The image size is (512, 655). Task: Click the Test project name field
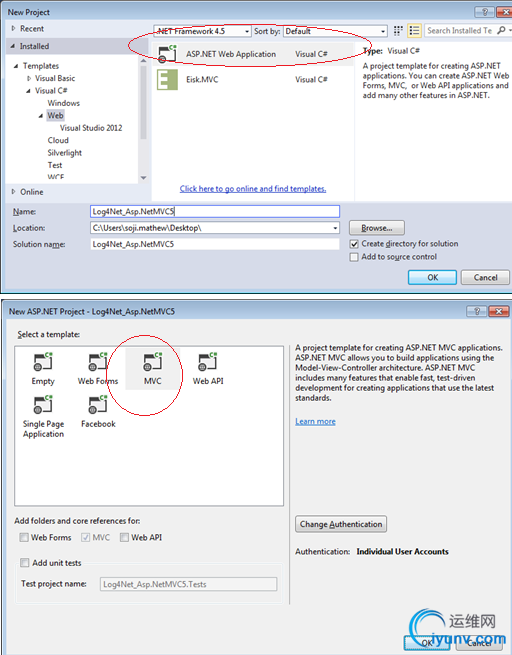pyautogui.click(x=188, y=584)
